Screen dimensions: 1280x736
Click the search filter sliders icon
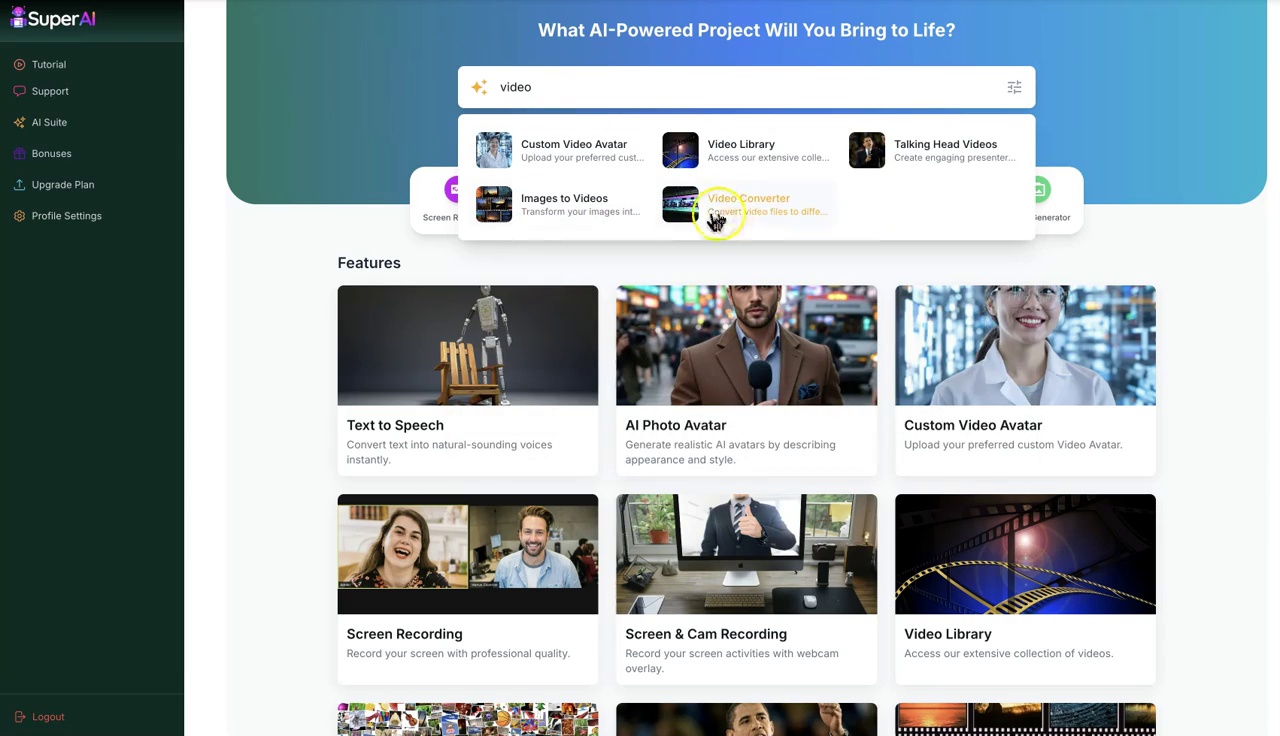coord(1014,87)
